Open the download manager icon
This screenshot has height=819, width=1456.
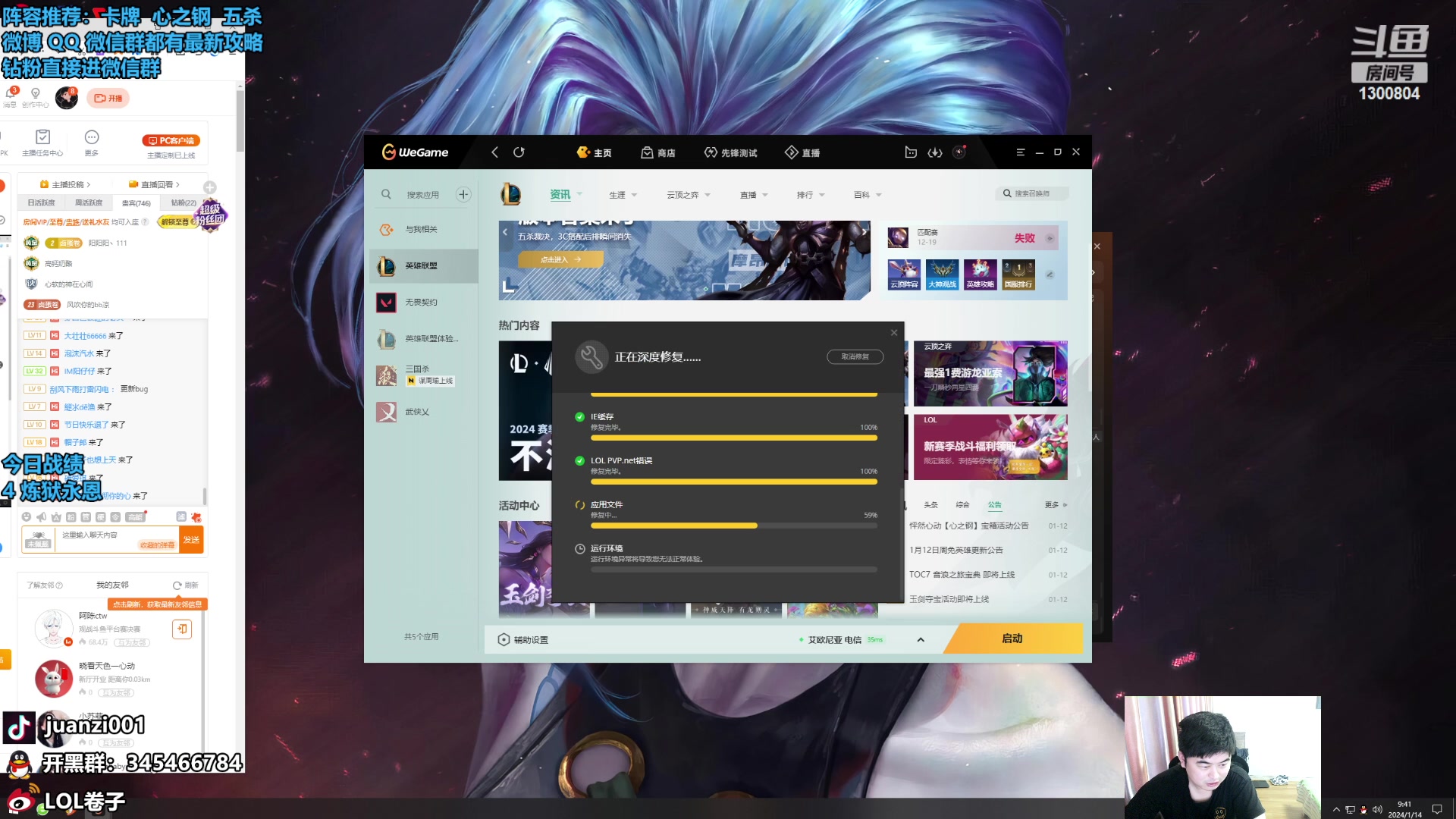[935, 152]
